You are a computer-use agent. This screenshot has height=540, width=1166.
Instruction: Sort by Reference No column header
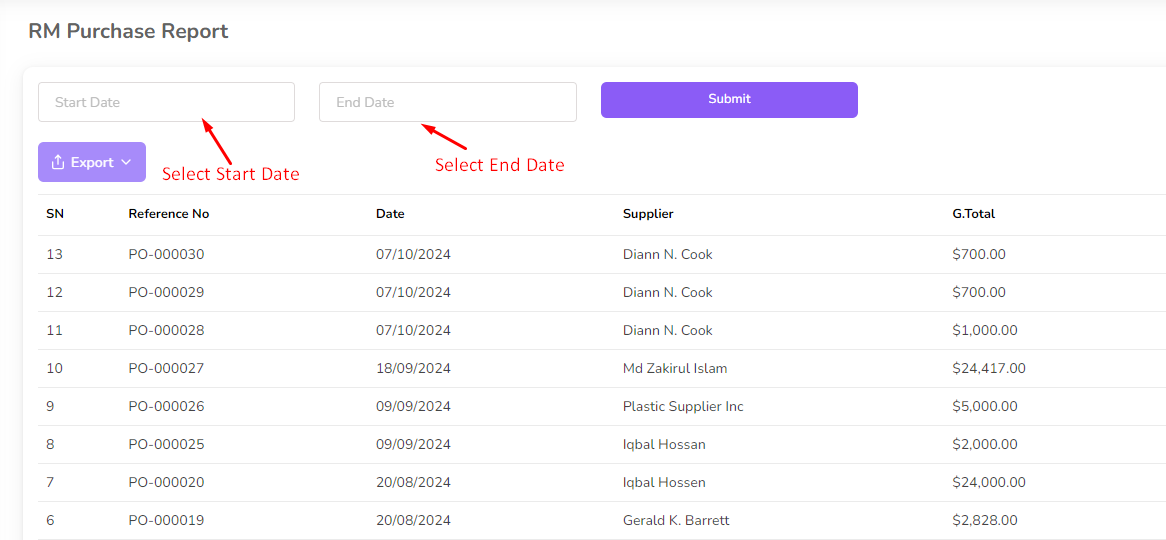tap(169, 214)
